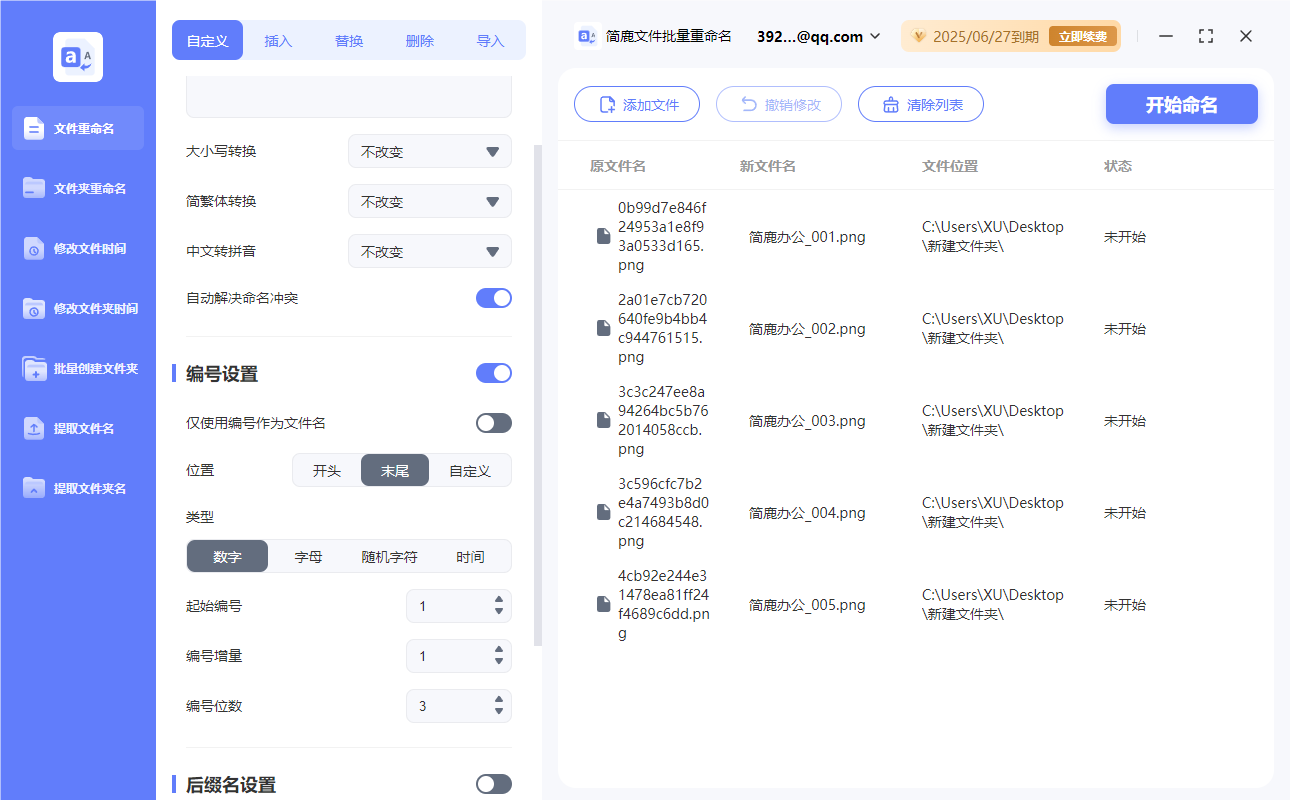Enable 仅使用编号作为文件名

pyautogui.click(x=493, y=423)
